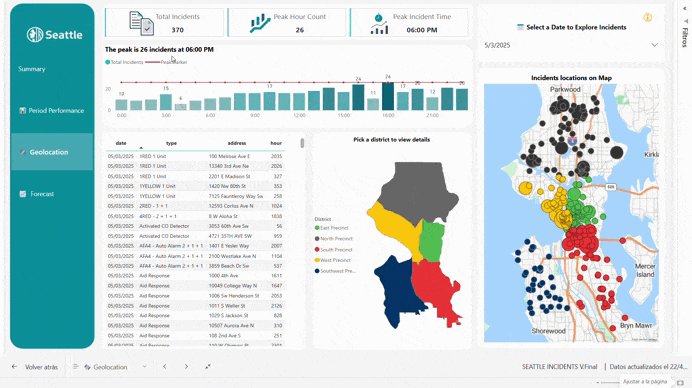Open the Geolocation page selector dropdown
Screen dimensions: 692x388
(x=144, y=367)
